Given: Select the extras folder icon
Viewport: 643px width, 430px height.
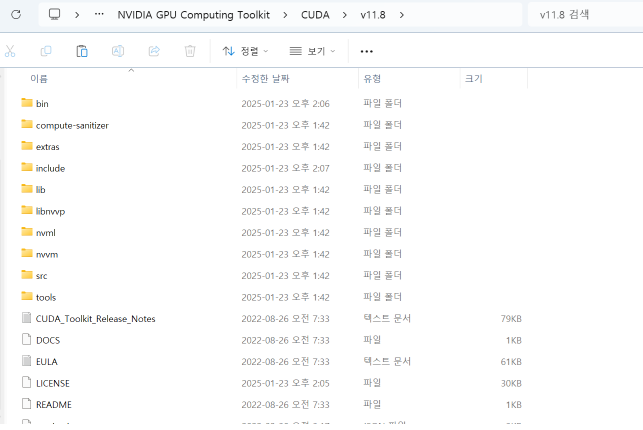Looking at the screenshot, I should [27, 146].
